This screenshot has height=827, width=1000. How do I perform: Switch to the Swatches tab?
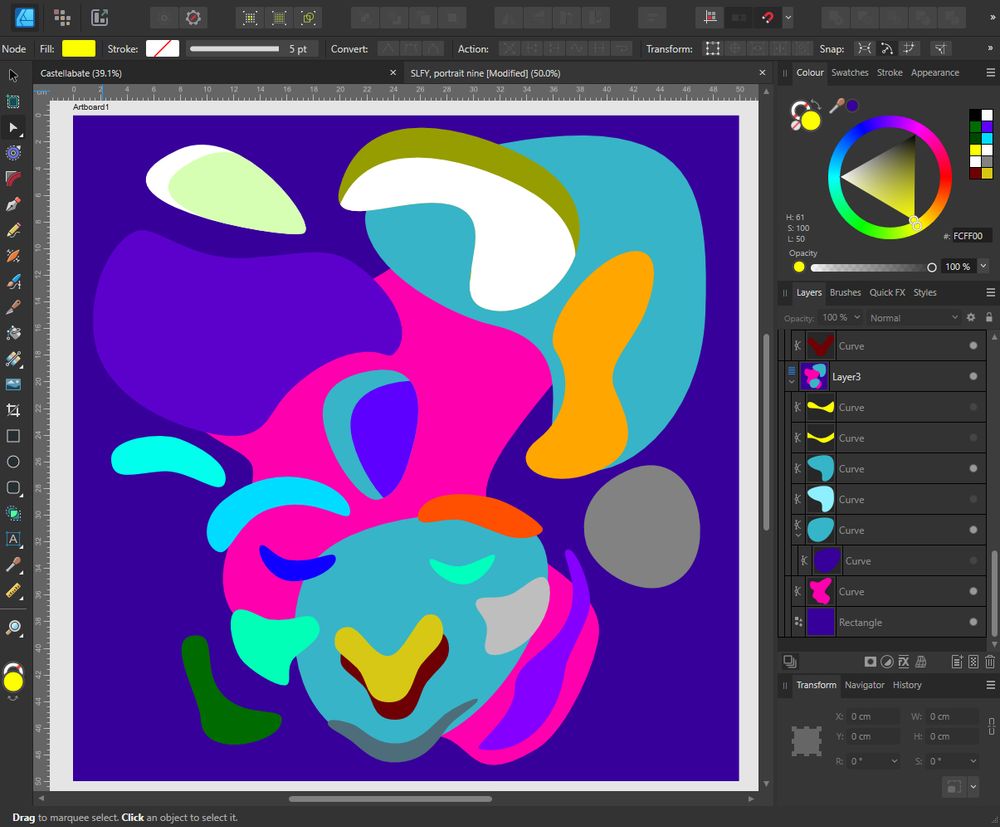850,72
